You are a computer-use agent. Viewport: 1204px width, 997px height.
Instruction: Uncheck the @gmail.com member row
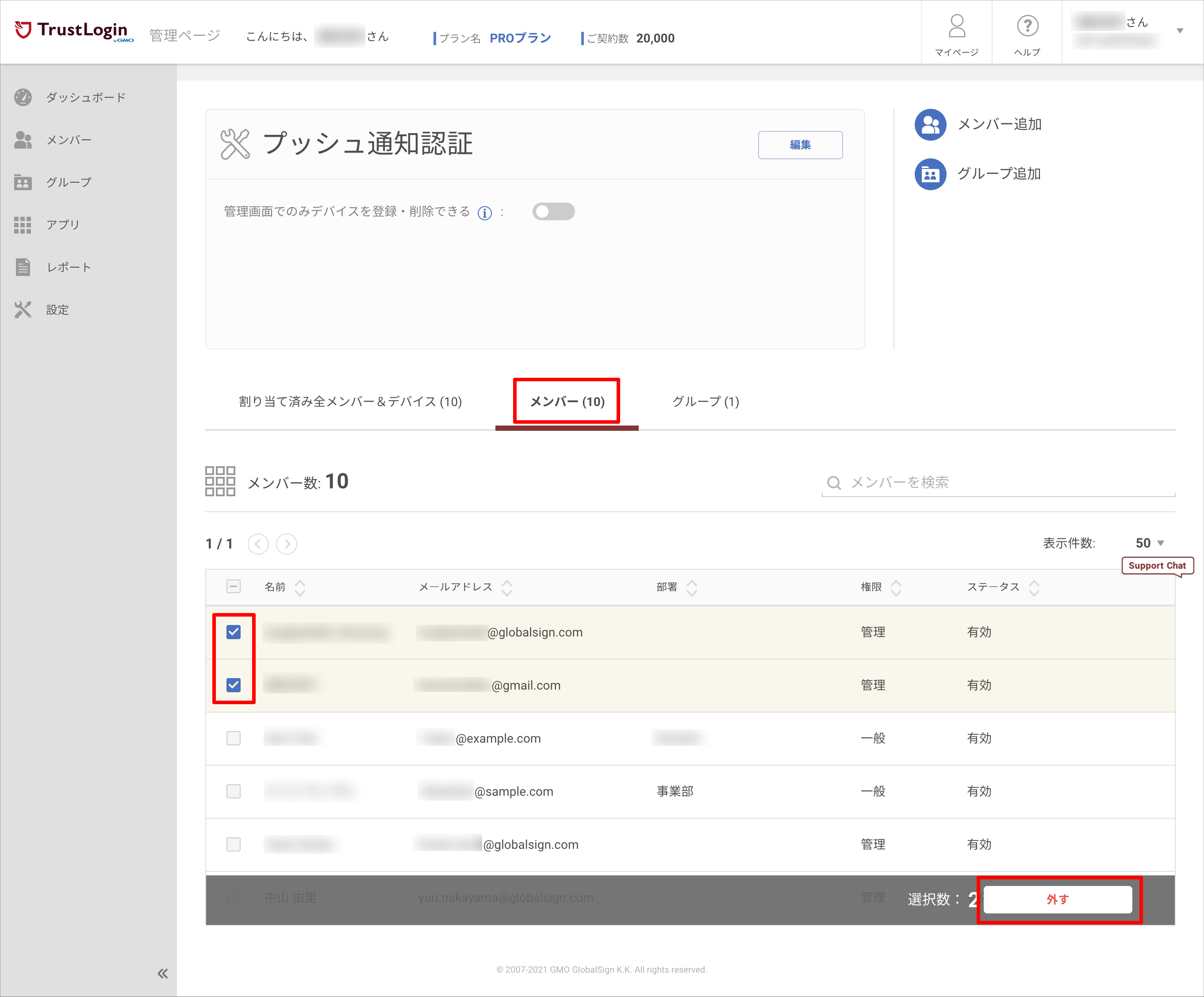tap(234, 685)
